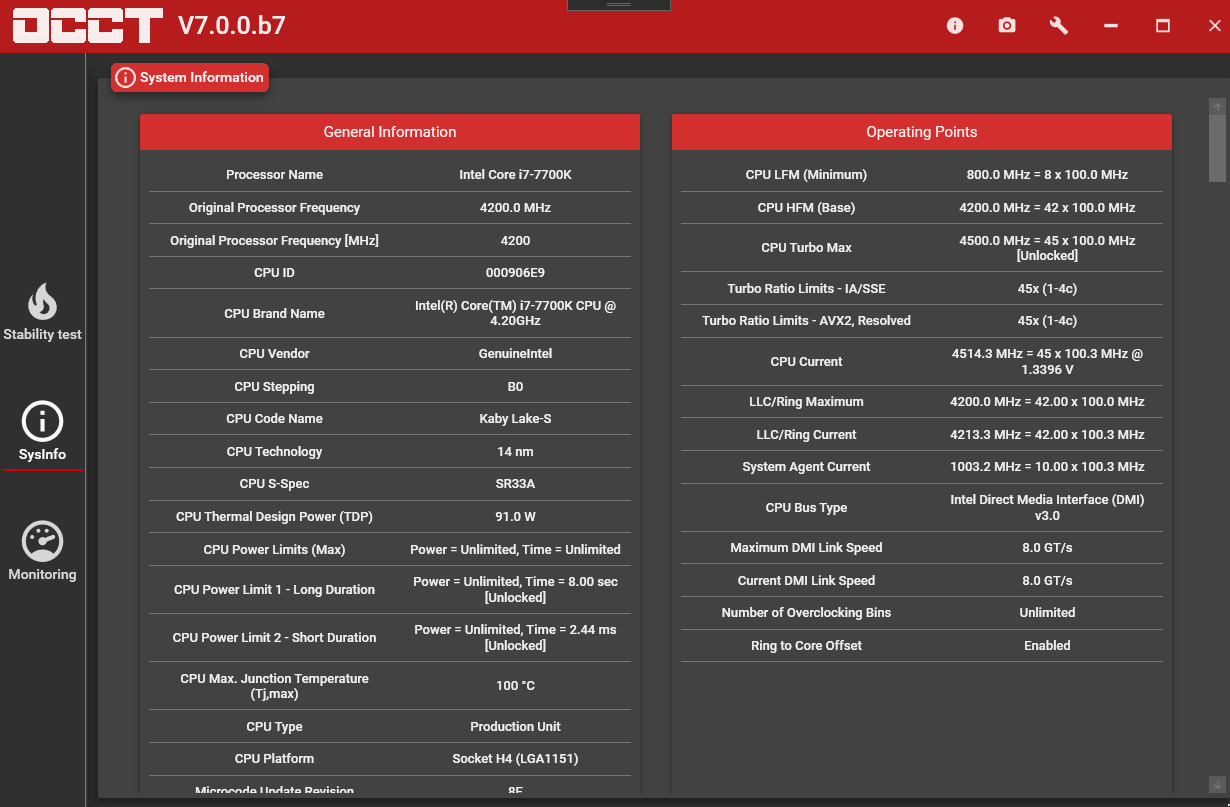
Task: Minimize the OCCT window
Action: [x=1111, y=26]
